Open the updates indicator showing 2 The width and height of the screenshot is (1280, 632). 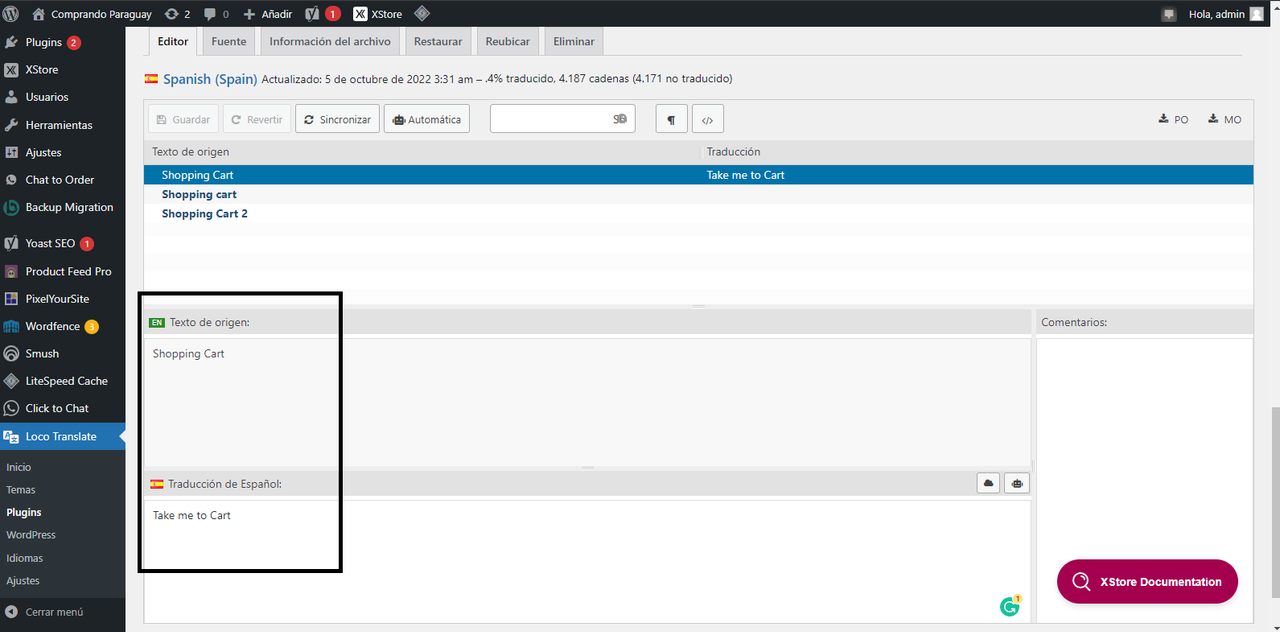pyautogui.click(x=177, y=14)
